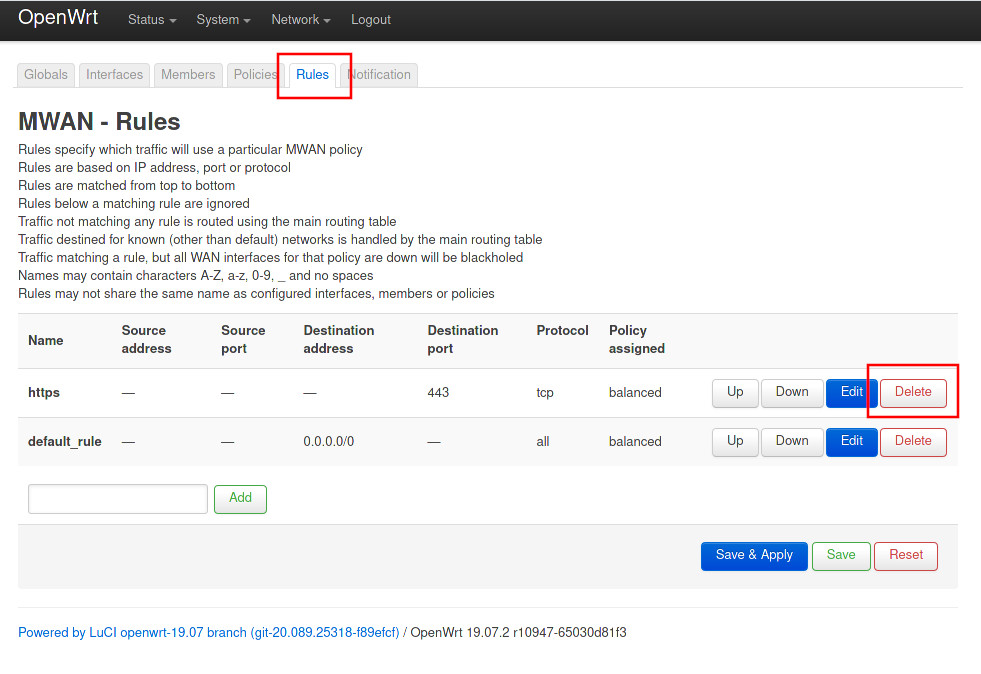Image resolution: width=981 pixels, height=674 pixels.
Task: Click the red Reset button
Action: tap(906, 556)
